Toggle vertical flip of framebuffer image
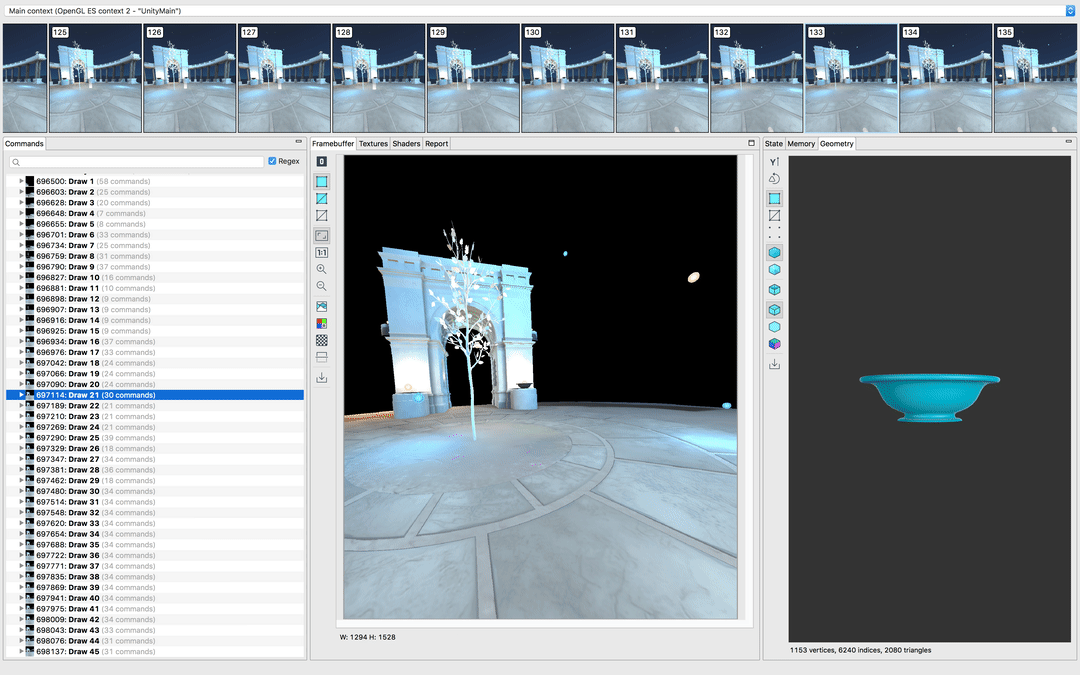This screenshot has height=675, width=1080. click(322, 357)
